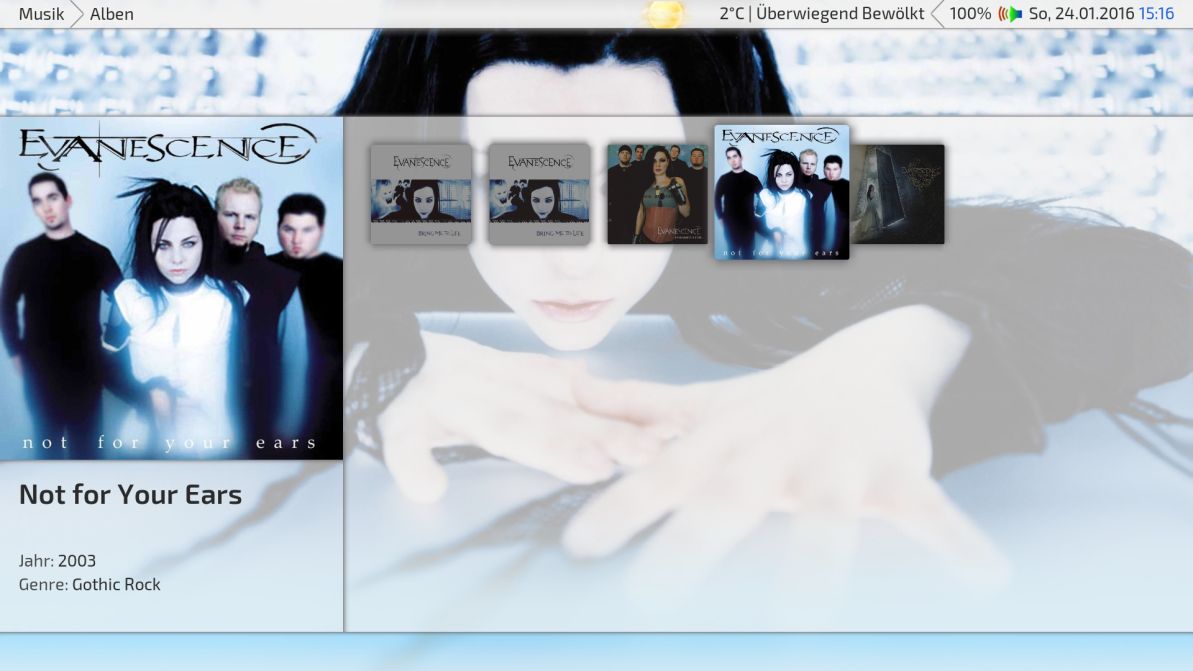
Task: Select the album with the band in dark clothing
Action: pyautogui.click(x=657, y=195)
